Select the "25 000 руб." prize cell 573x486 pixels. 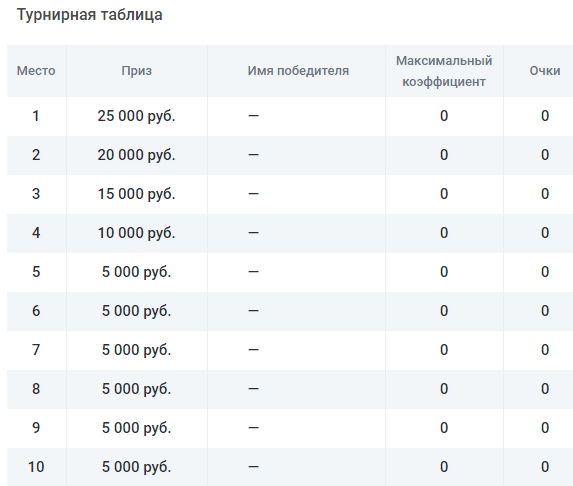(x=136, y=116)
